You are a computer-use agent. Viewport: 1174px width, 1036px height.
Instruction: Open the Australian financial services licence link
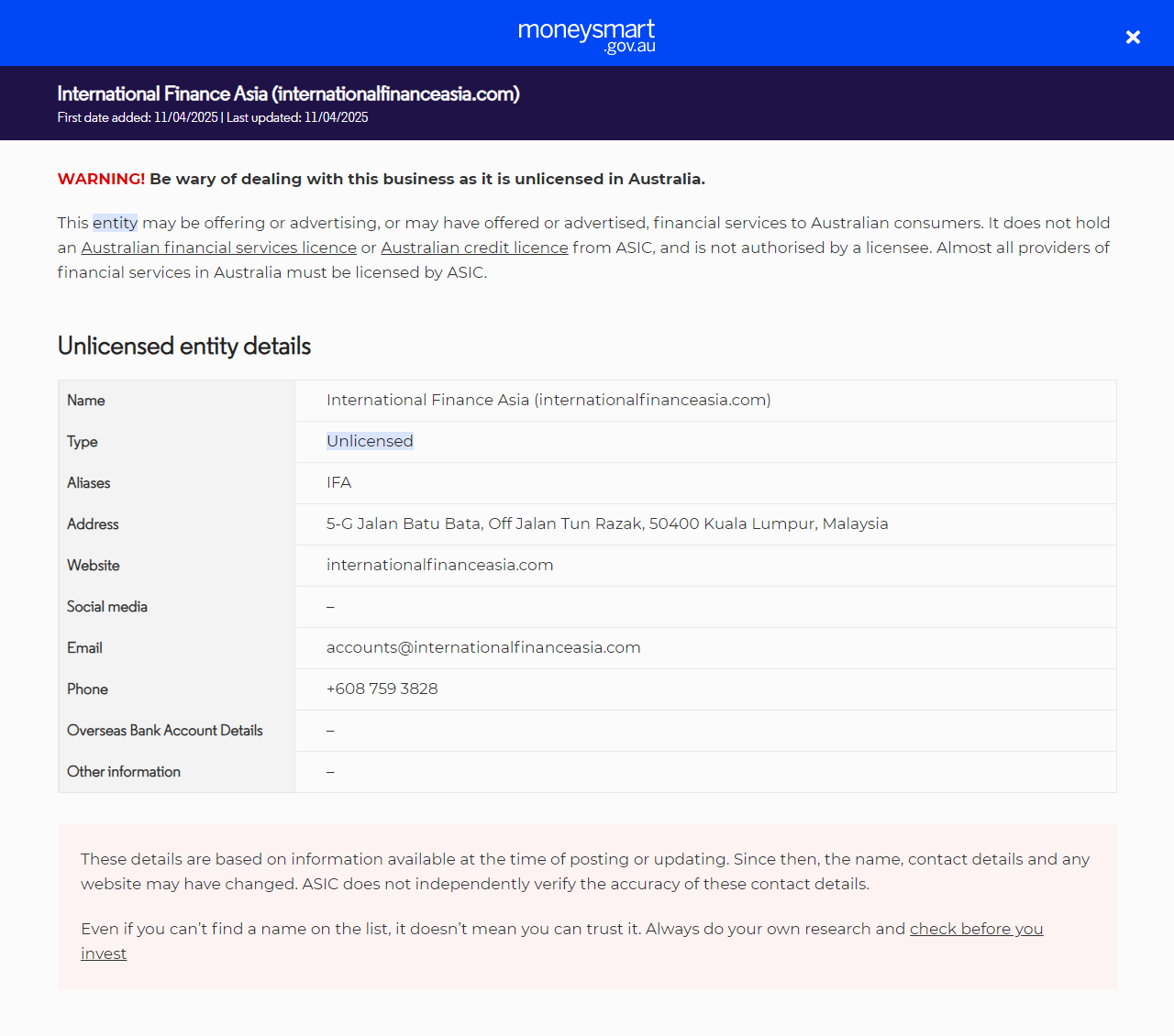click(218, 248)
